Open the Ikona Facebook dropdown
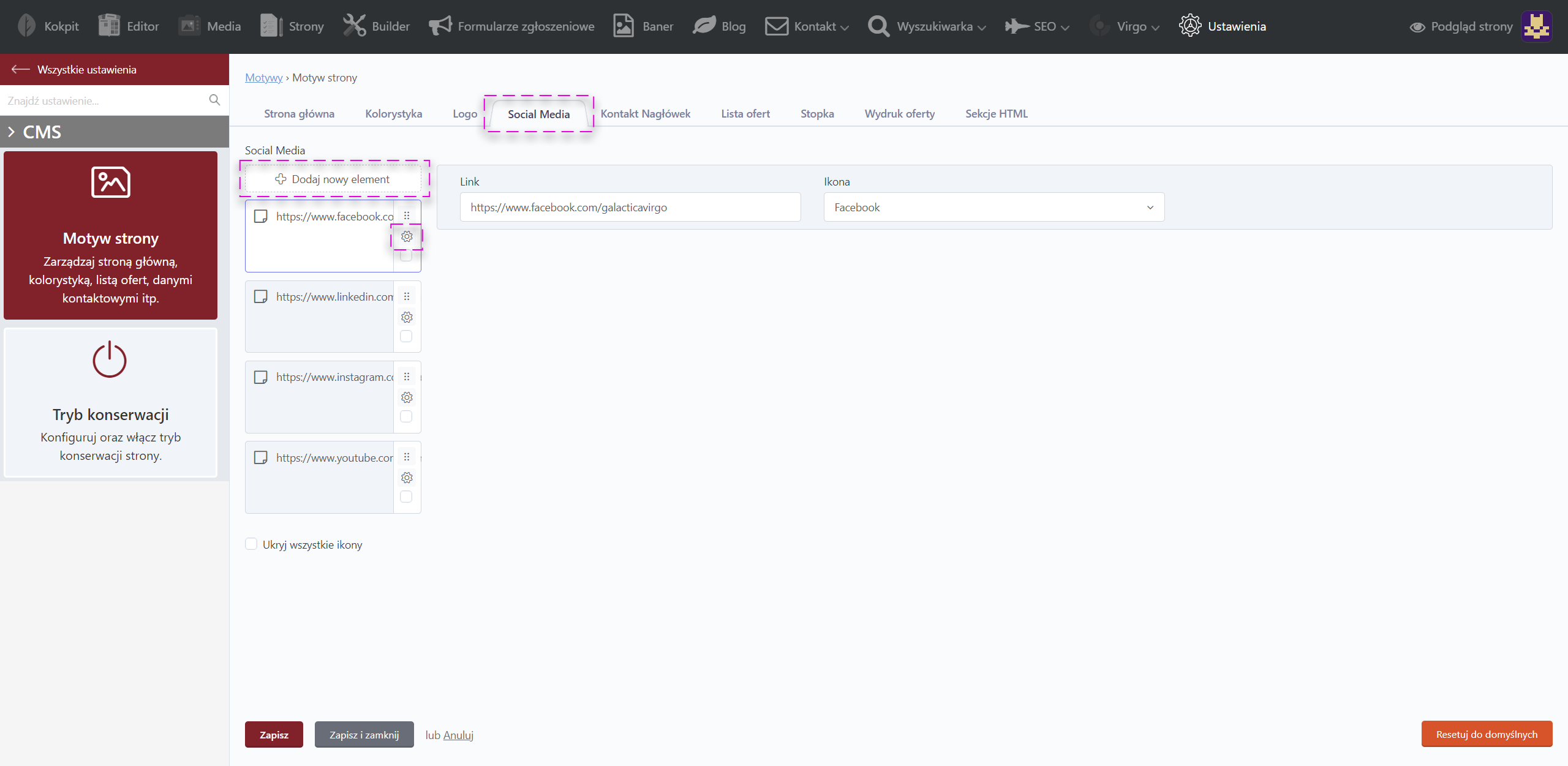 point(993,208)
